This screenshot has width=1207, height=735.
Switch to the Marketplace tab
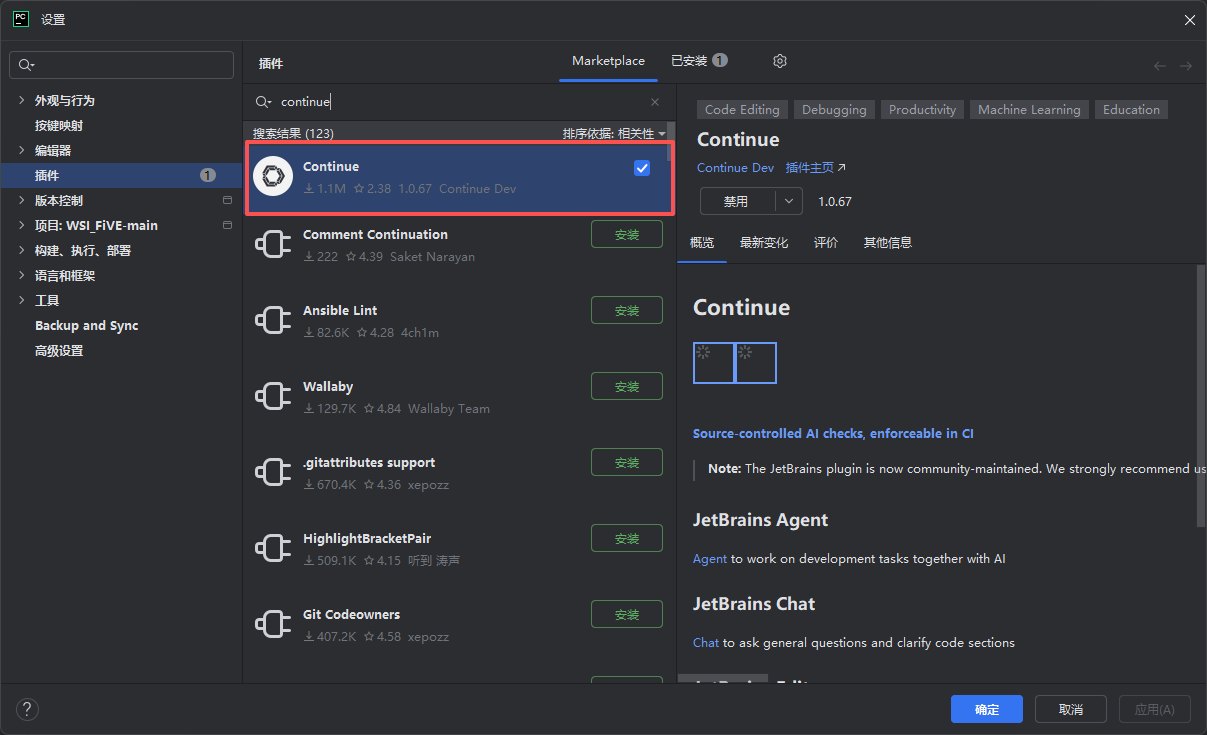(x=608, y=61)
